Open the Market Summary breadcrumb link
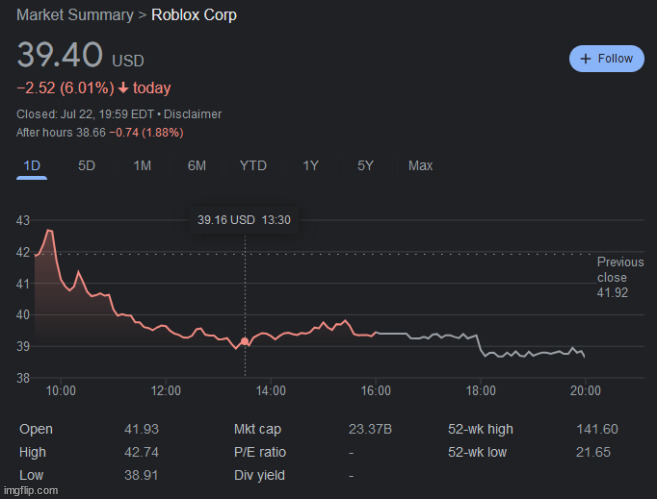The height and width of the screenshot is (499, 657). point(75,15)
